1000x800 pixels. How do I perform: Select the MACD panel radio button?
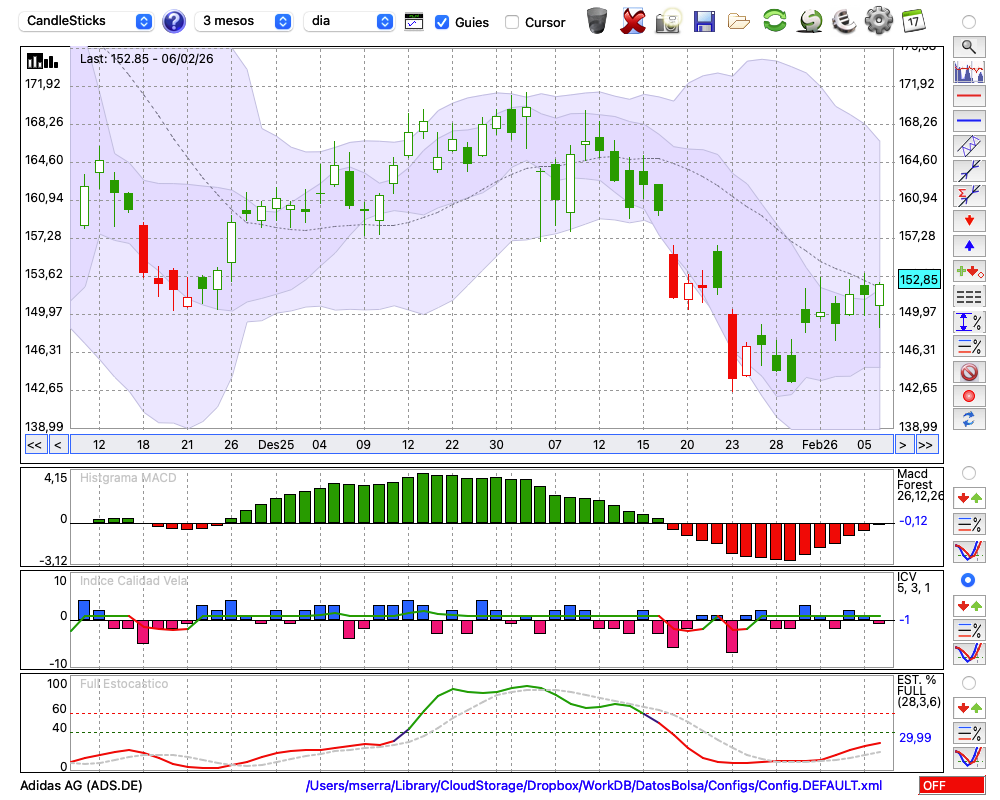[969, 473]
